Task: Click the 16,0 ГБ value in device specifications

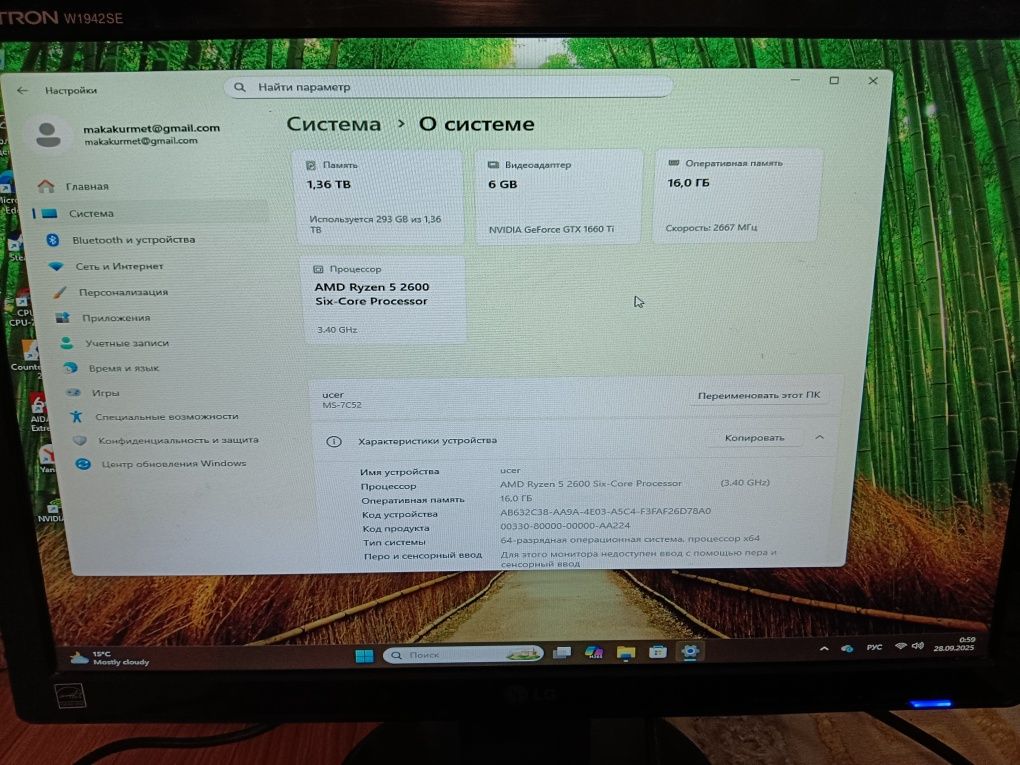Action: click(516, 498)
